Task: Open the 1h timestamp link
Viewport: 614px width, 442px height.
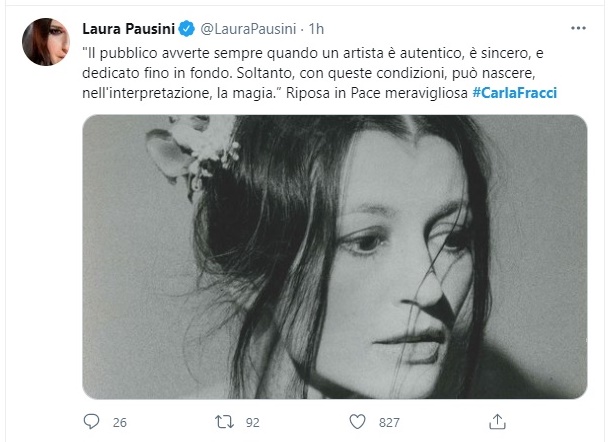Action: pos(316,29)
